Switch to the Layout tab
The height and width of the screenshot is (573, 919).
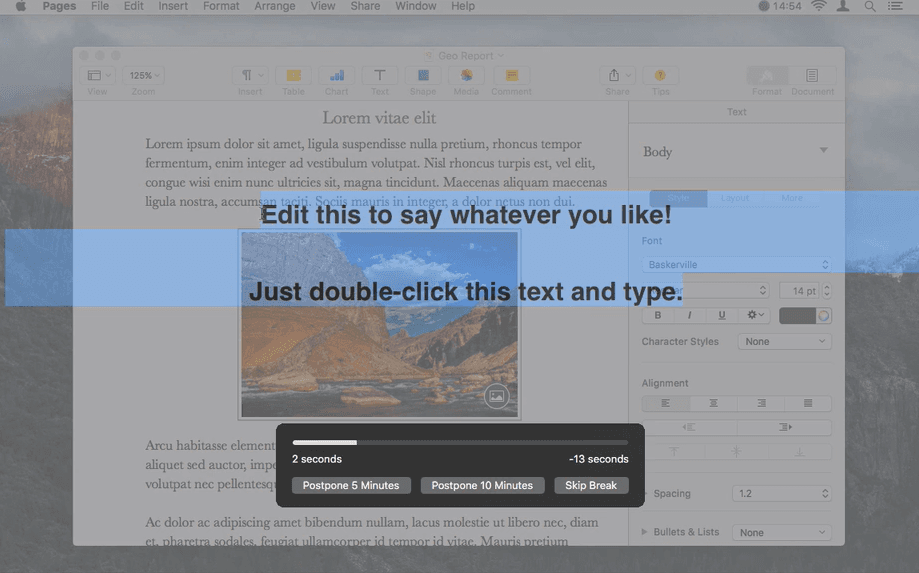pos(735,198)
